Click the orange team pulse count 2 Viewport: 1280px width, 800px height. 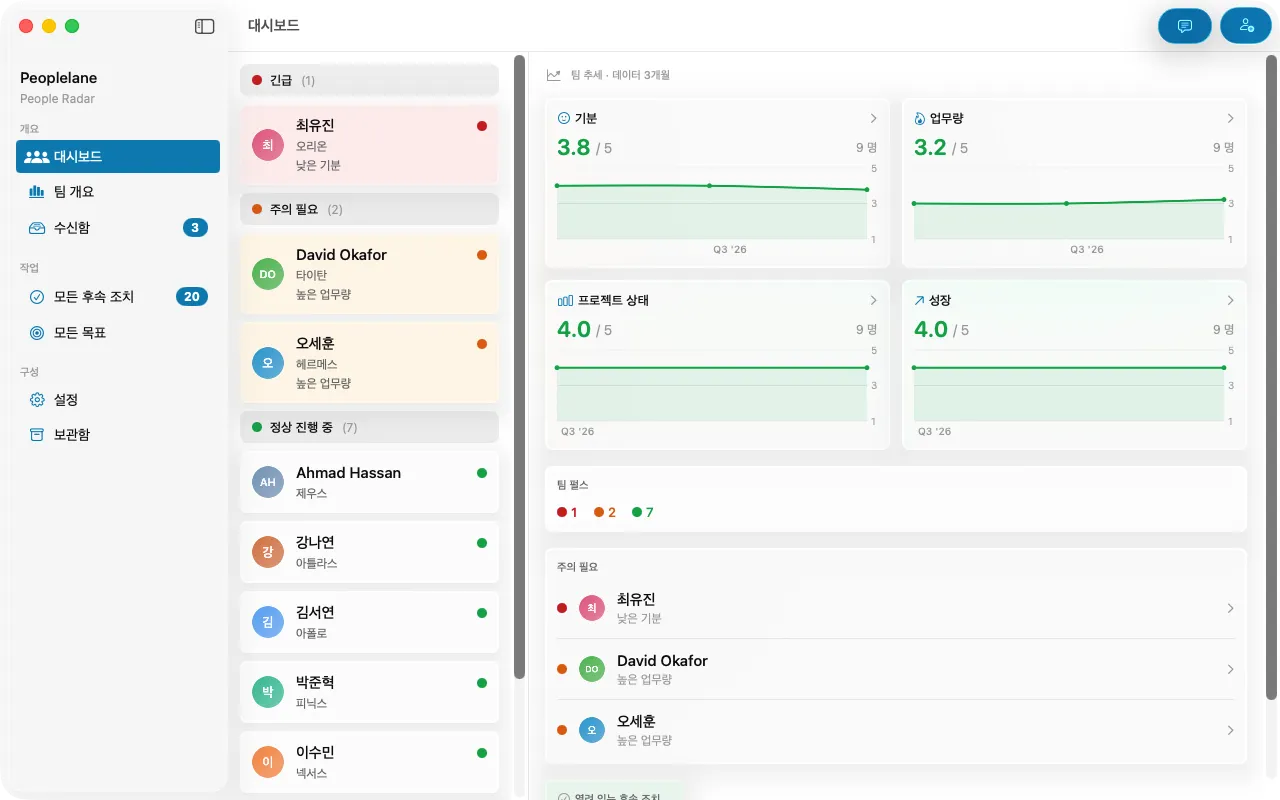coord(605,512)
